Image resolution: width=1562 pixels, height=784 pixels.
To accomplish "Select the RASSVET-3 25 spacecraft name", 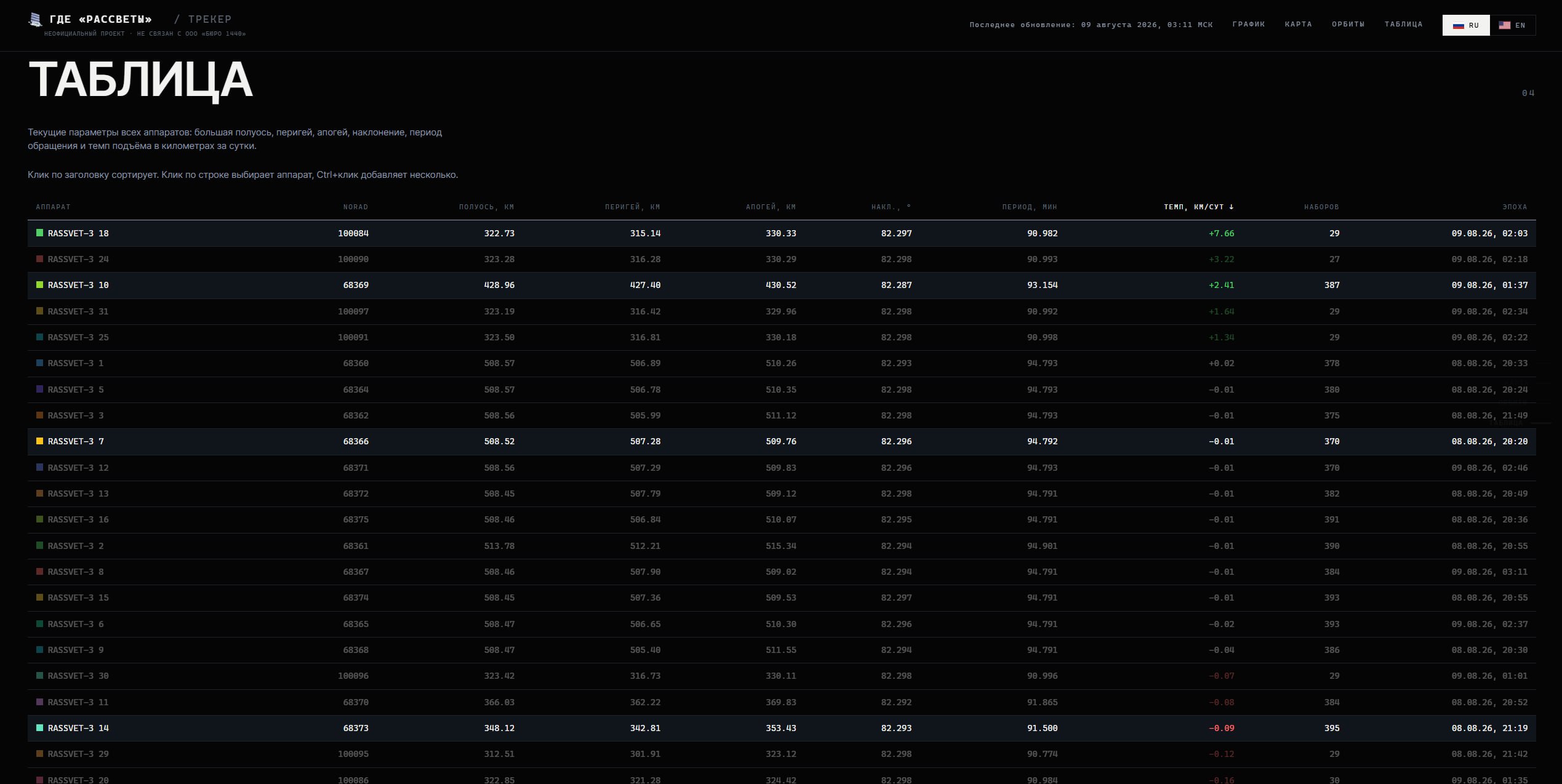I will tap(78, 337).
